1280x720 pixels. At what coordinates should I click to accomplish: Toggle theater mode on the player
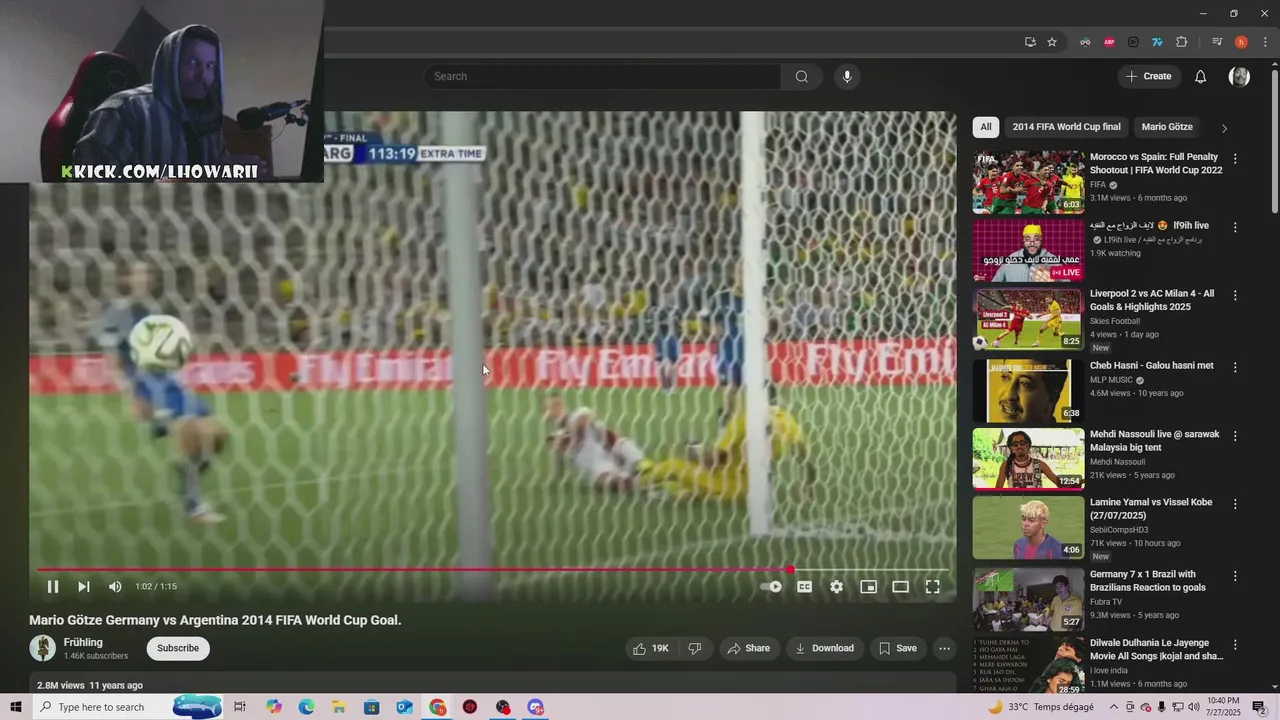[x=901, y=587]
